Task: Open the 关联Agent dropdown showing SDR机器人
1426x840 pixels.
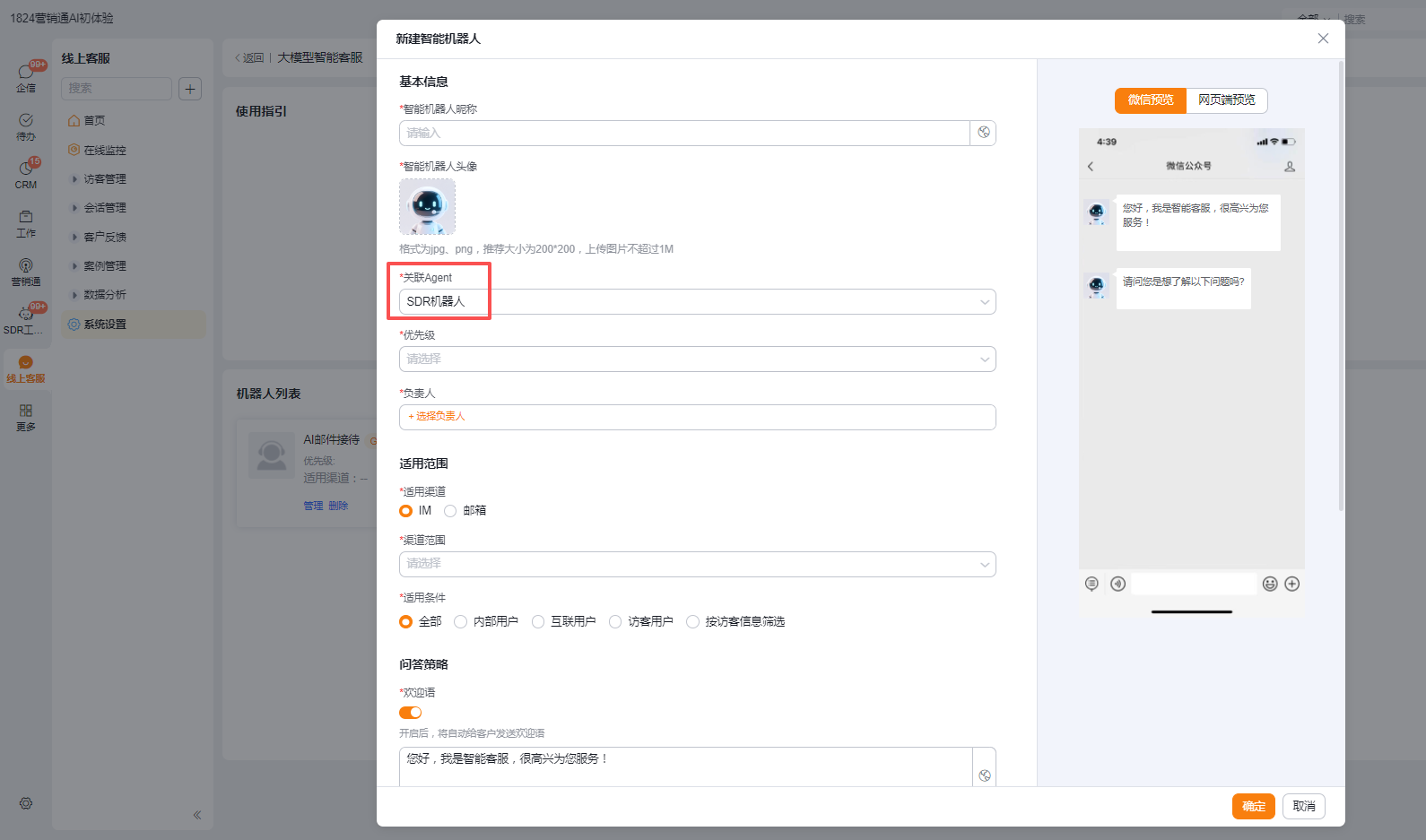Action: (697, 302)
